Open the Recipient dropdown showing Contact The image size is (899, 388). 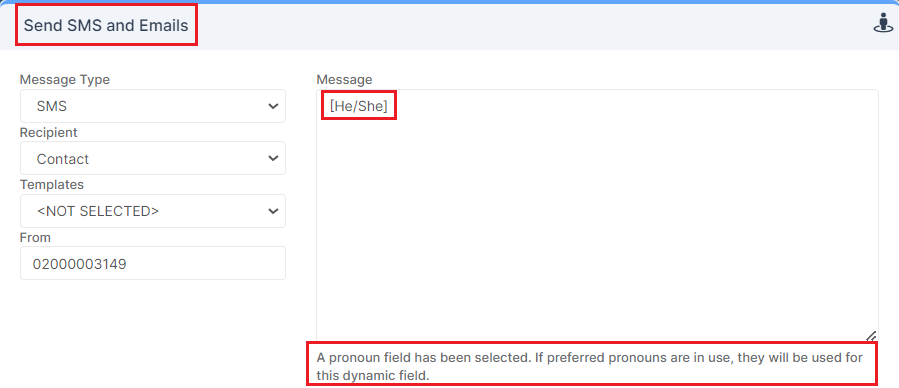tap(153, 158)
